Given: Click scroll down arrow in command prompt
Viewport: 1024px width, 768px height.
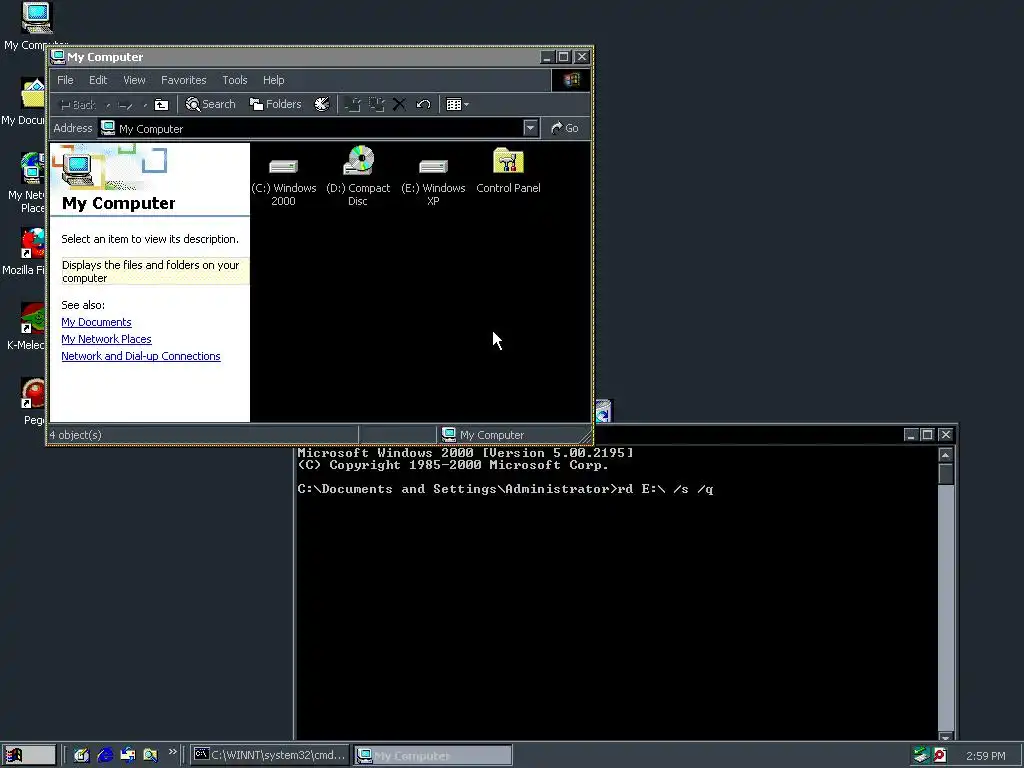Looking at the screenshot, I should point(946,737).
